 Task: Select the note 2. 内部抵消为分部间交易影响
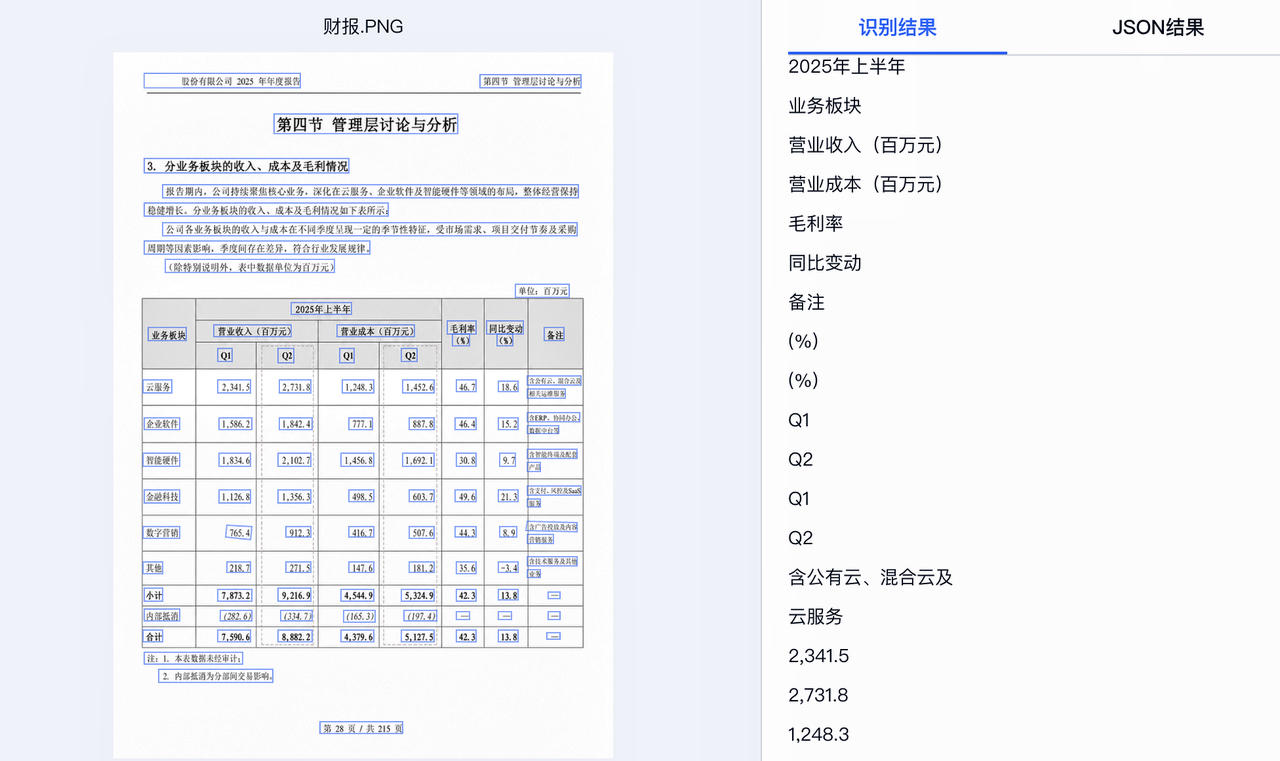pos(217,677)
